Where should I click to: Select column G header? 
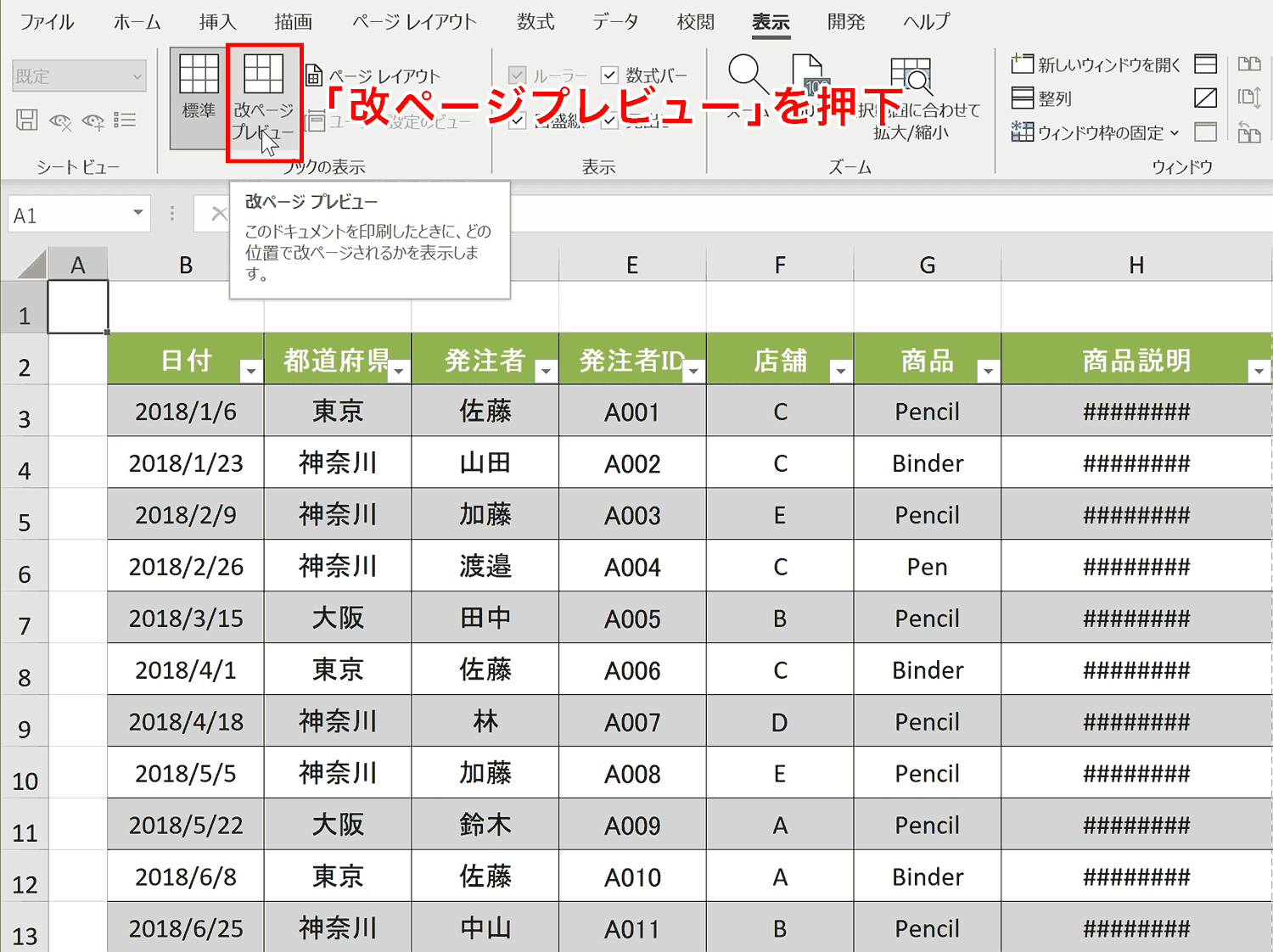pyautogui.click(x=928, y=265)
